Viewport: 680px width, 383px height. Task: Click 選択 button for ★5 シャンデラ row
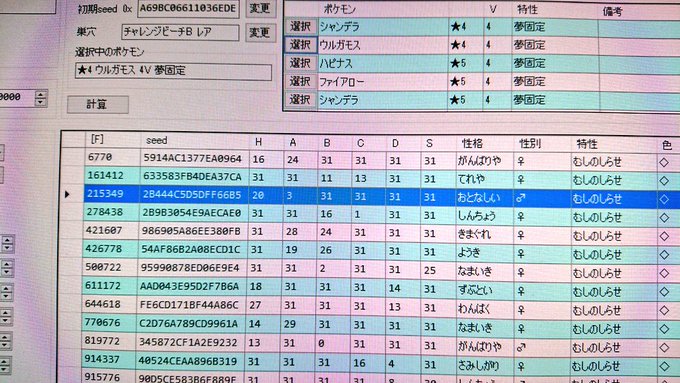coord(301,100)
